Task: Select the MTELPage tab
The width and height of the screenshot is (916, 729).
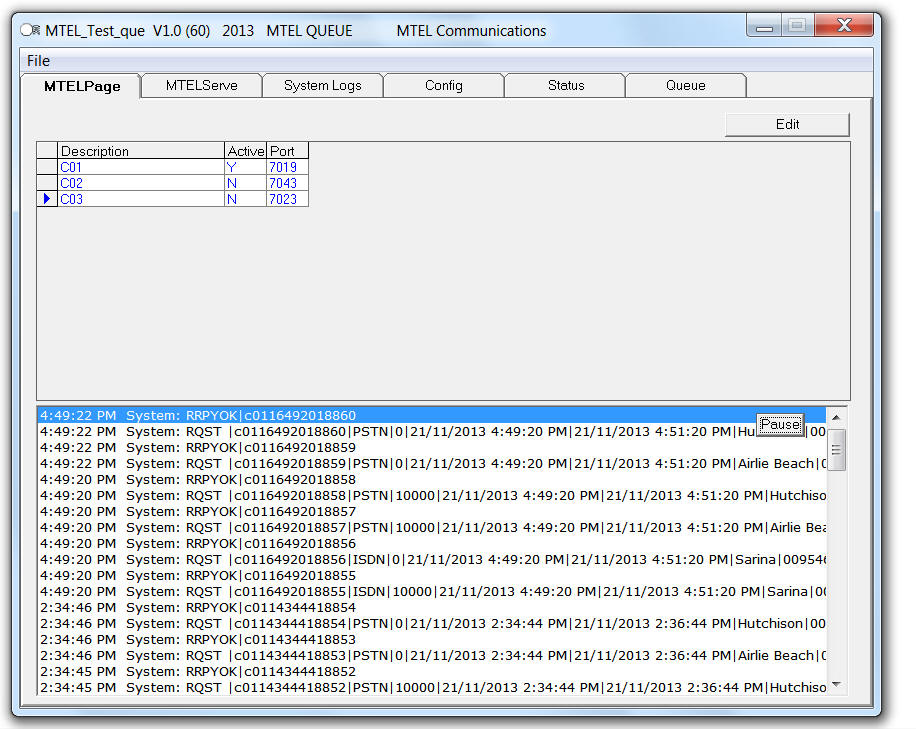Action: pos(82,86)
